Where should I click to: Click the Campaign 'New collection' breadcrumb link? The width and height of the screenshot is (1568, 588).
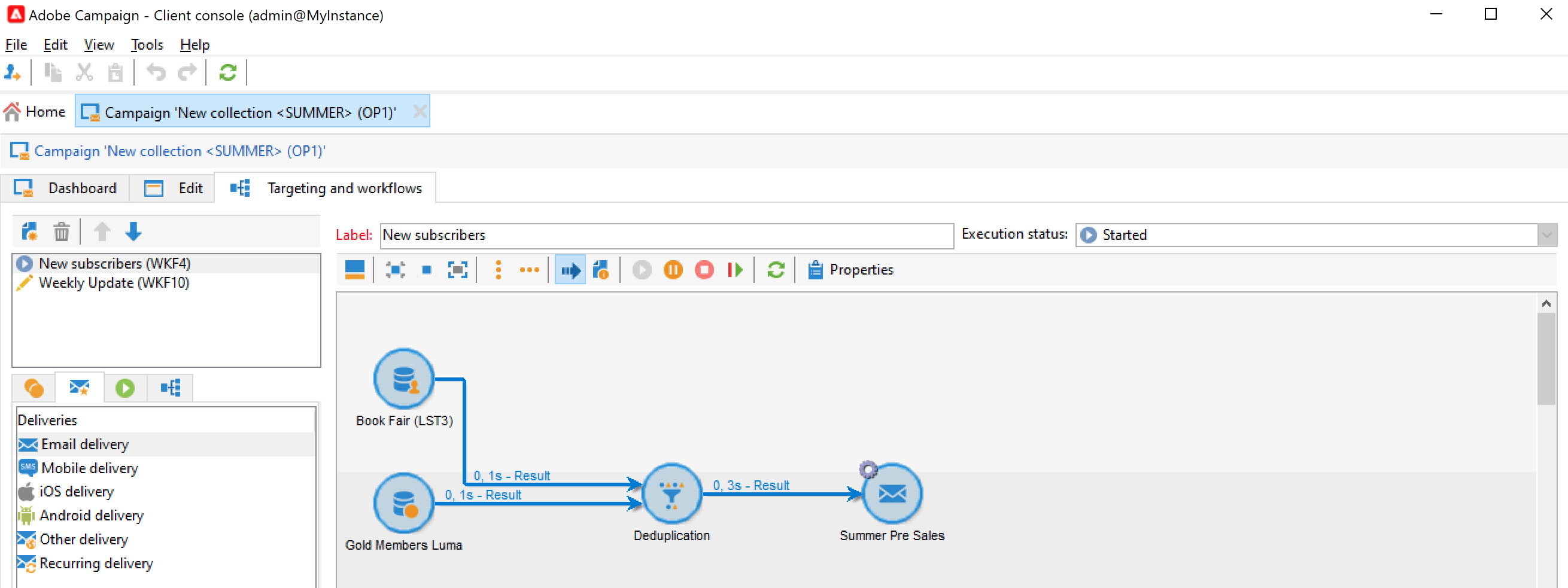180,151
